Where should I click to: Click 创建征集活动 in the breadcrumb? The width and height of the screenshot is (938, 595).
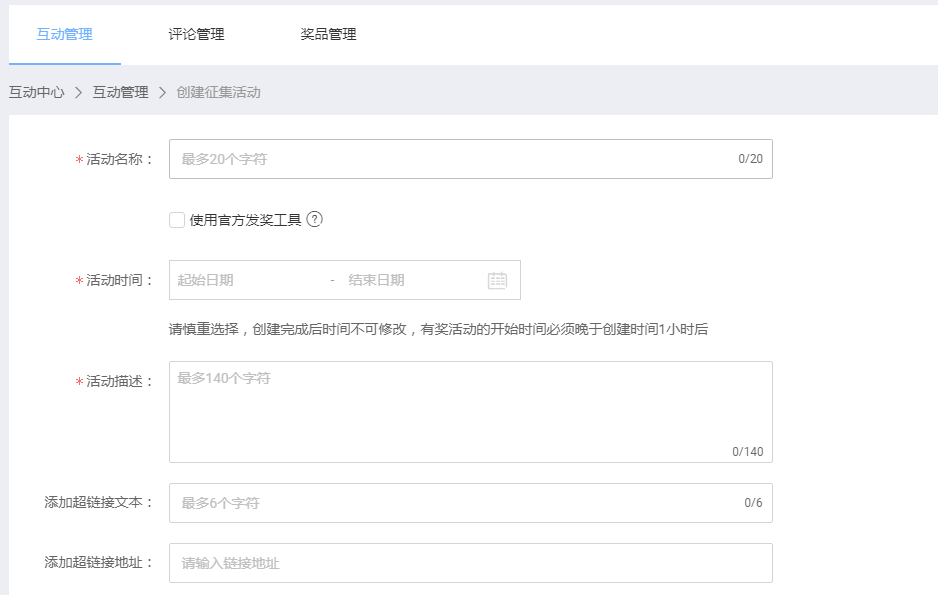pos(218,92)
